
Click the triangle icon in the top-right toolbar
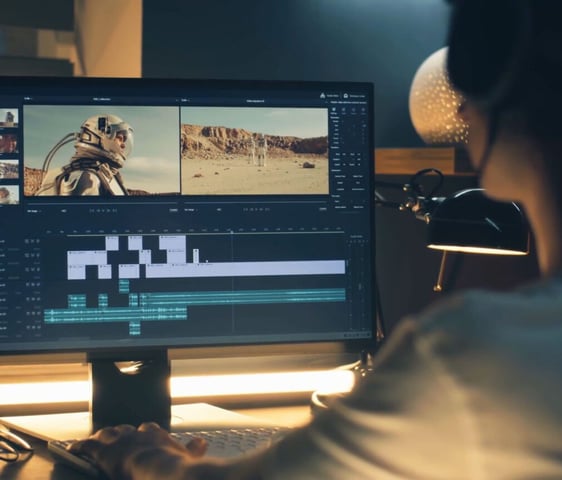(x=323, y=95)
